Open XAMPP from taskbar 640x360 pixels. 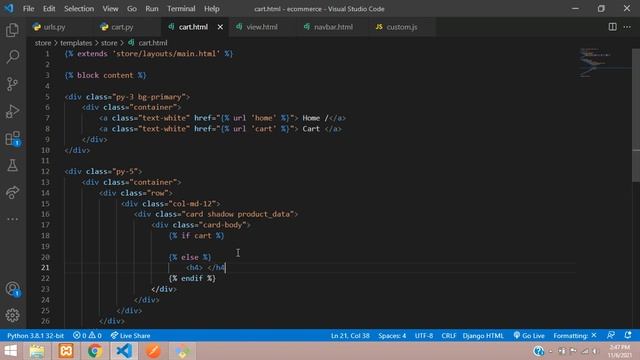[66, 351]
